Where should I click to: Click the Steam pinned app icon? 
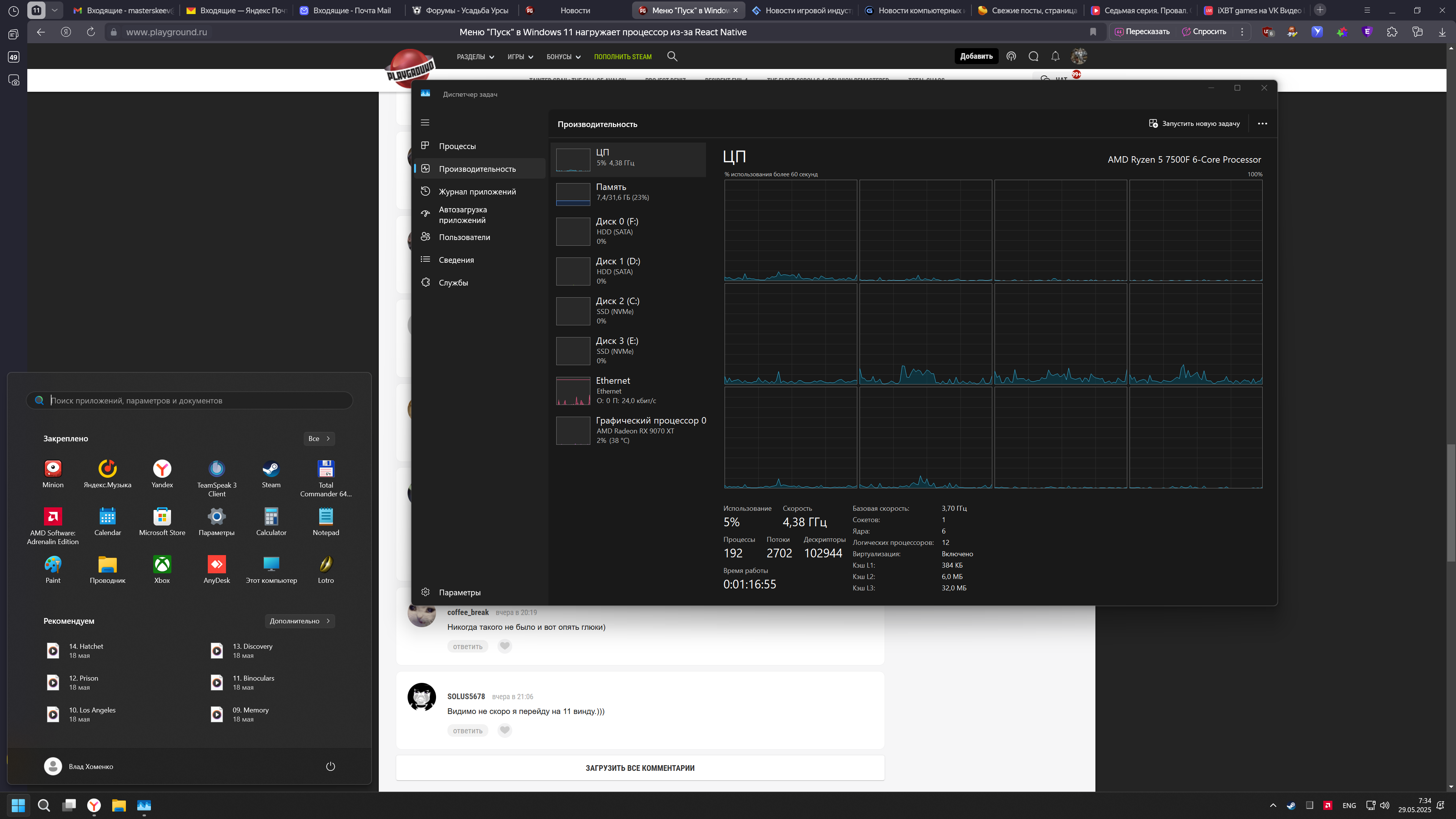coord(271,469)
